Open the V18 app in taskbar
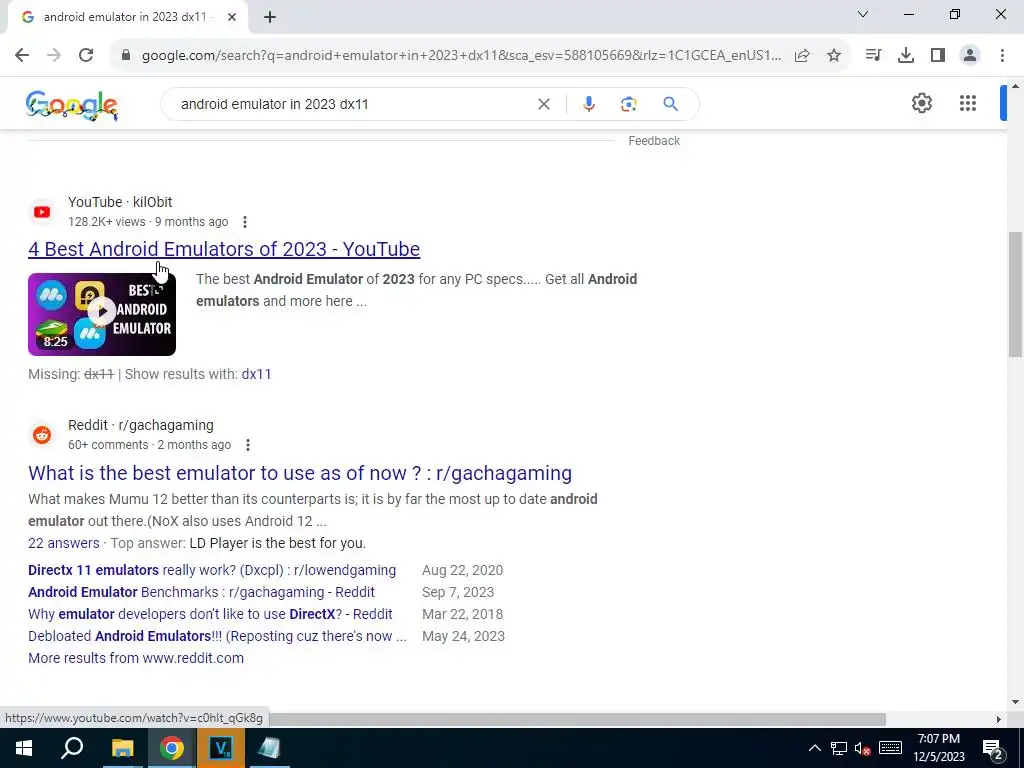 point(221,748)
